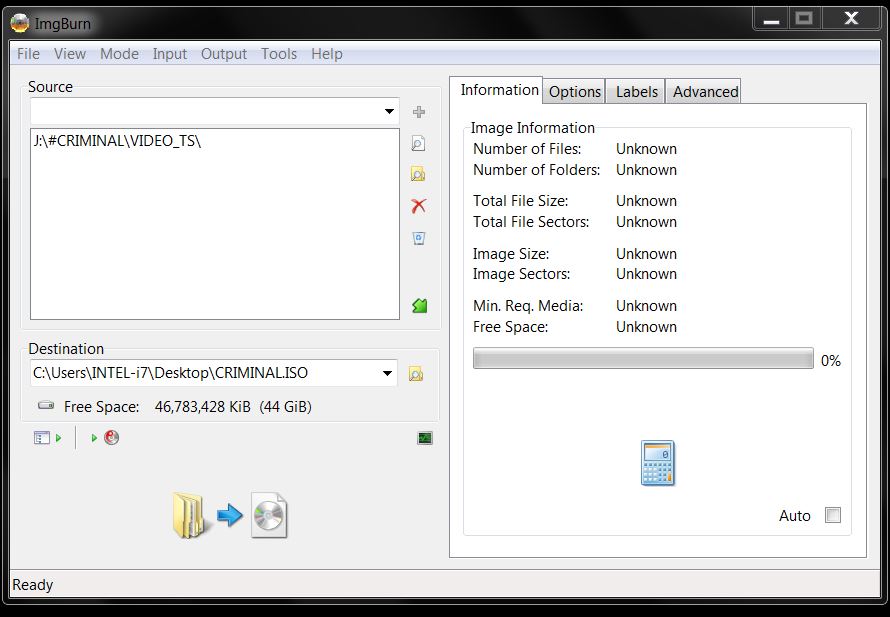
Task: Click the Source group label
Action: [51, 87]
